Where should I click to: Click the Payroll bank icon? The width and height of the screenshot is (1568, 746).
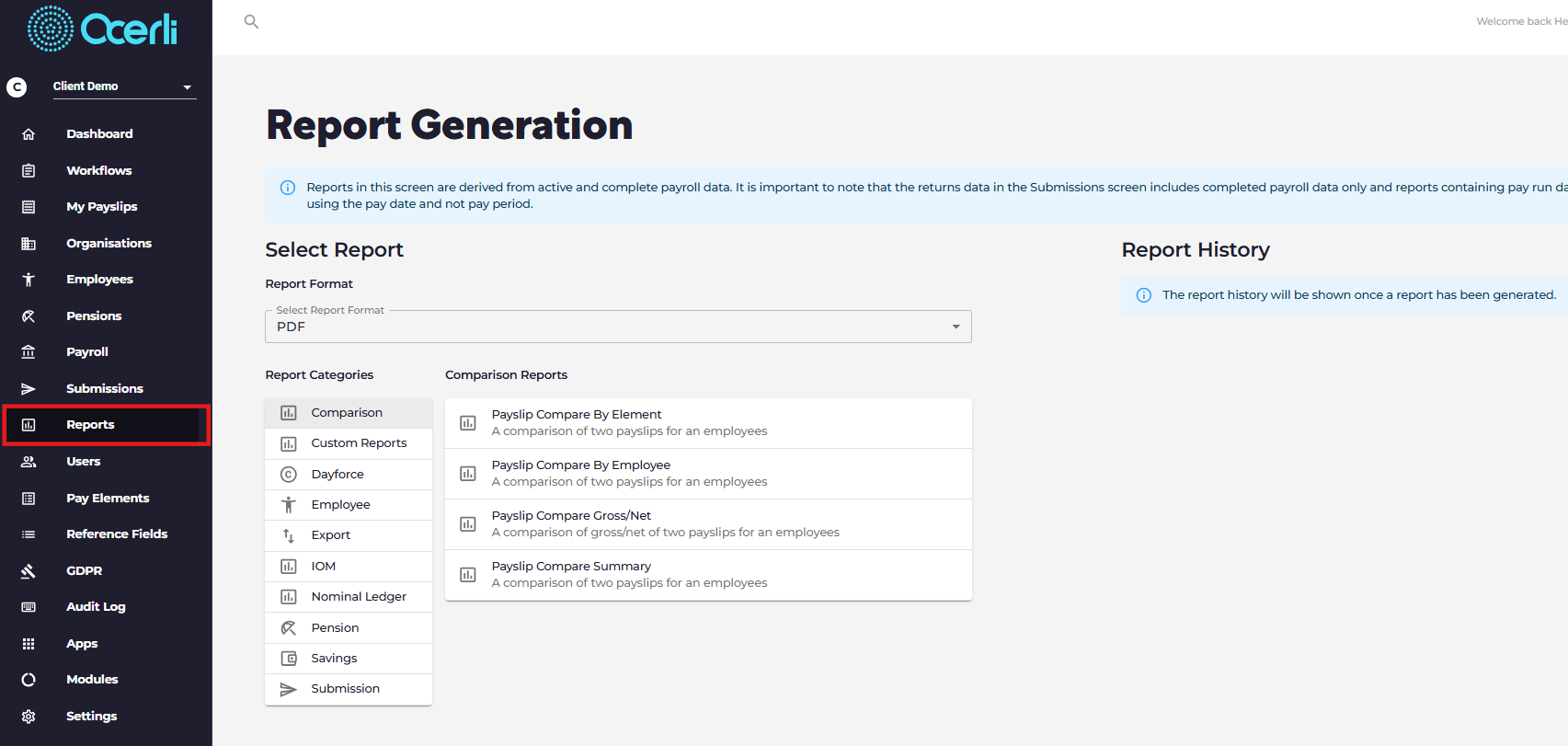pos(29,352)
